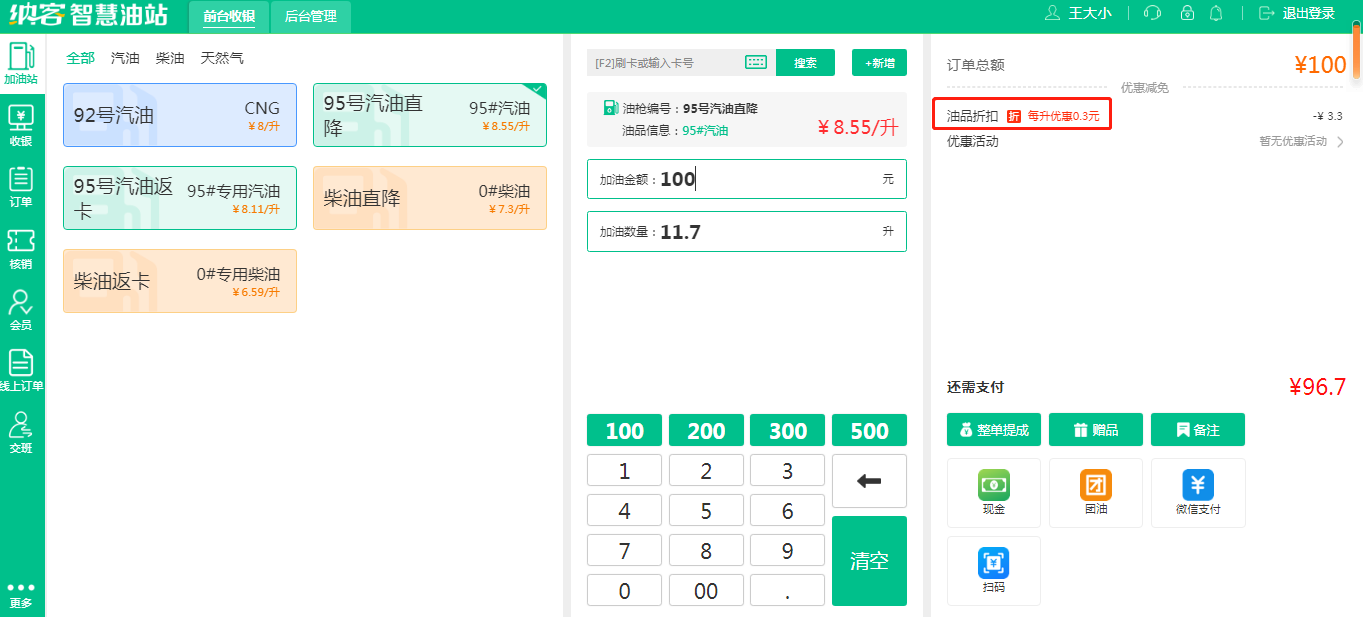Select the 现金 cash payment icon
This screenshot has height=617, width=1363.
click(x=993, y=492)
